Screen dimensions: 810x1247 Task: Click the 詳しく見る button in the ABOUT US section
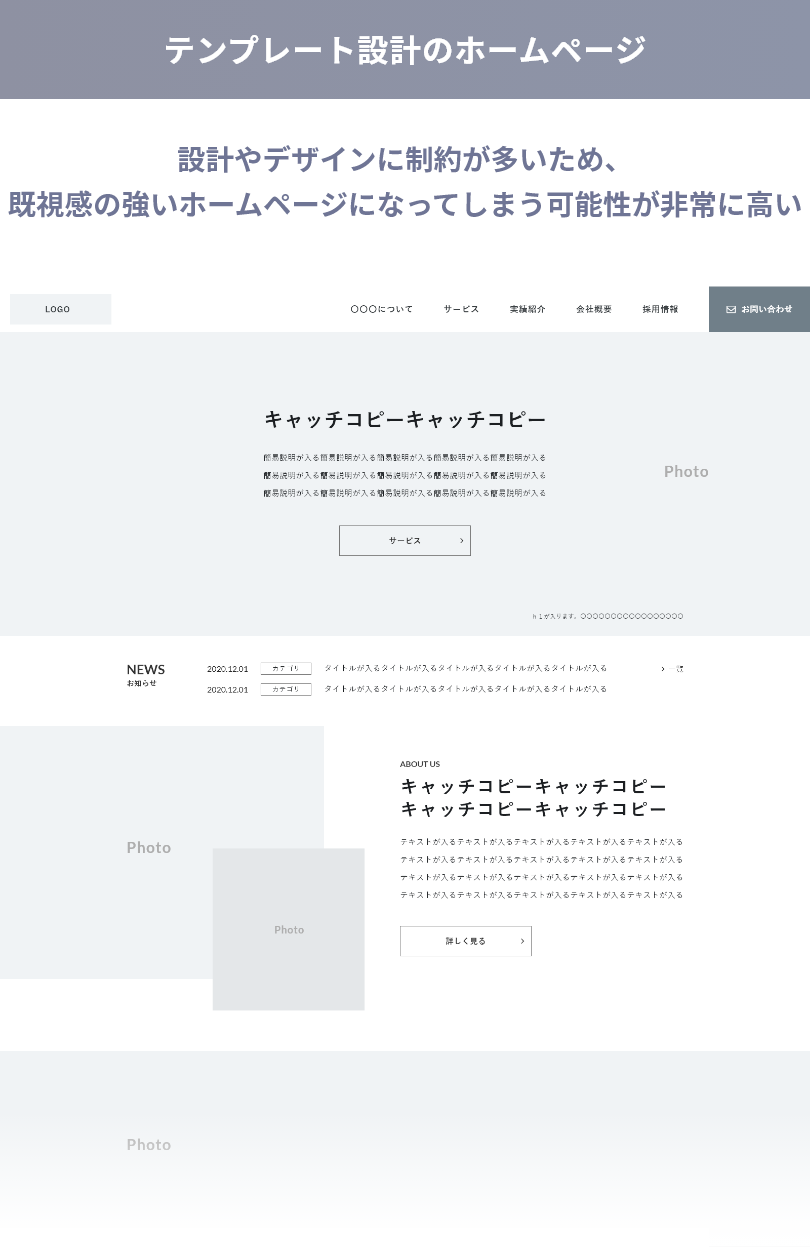click(465, 941)
